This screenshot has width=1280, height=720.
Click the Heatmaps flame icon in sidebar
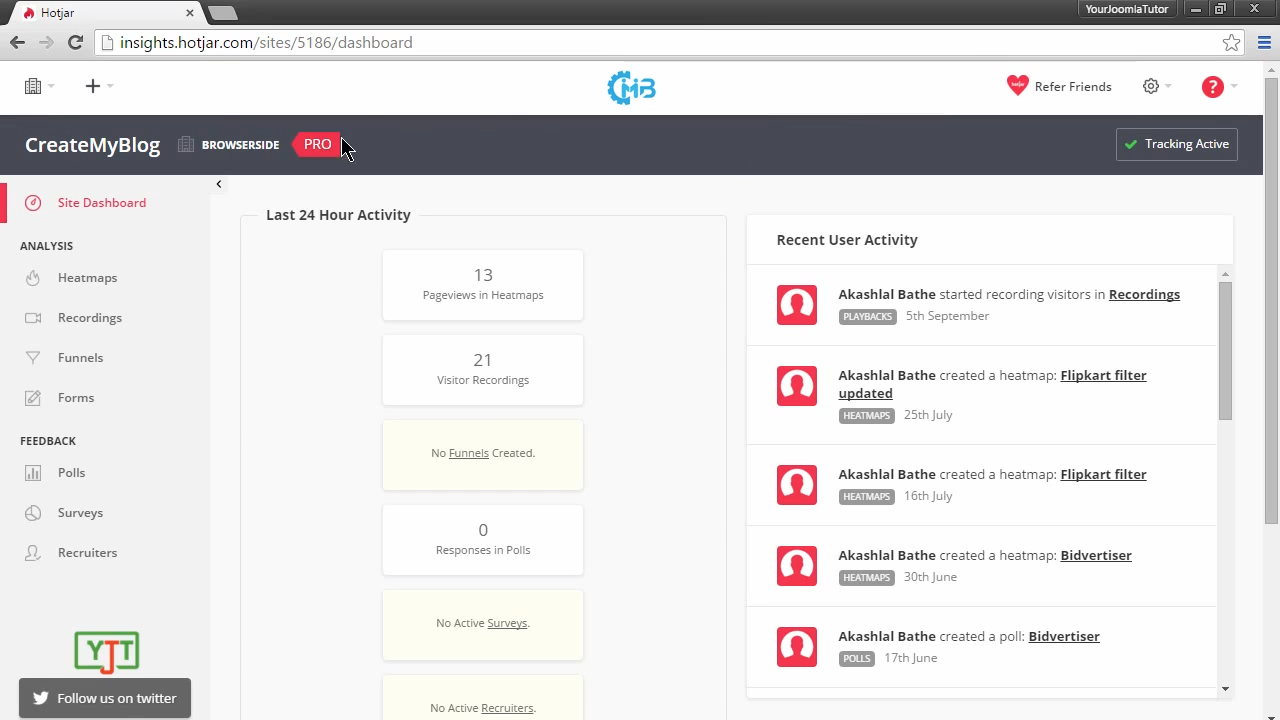point(33,278)
